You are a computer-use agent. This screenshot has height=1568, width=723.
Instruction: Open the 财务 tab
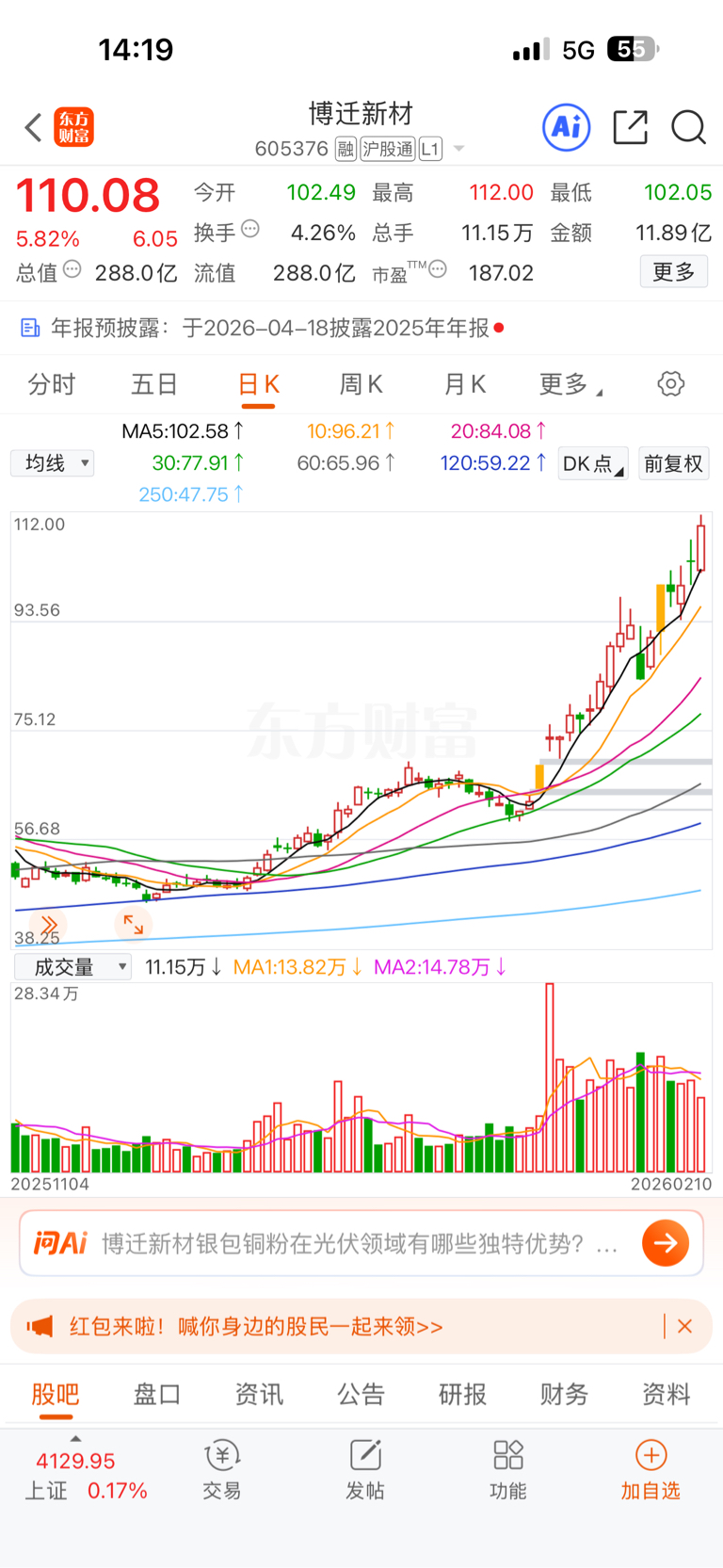pos(565,1395)
